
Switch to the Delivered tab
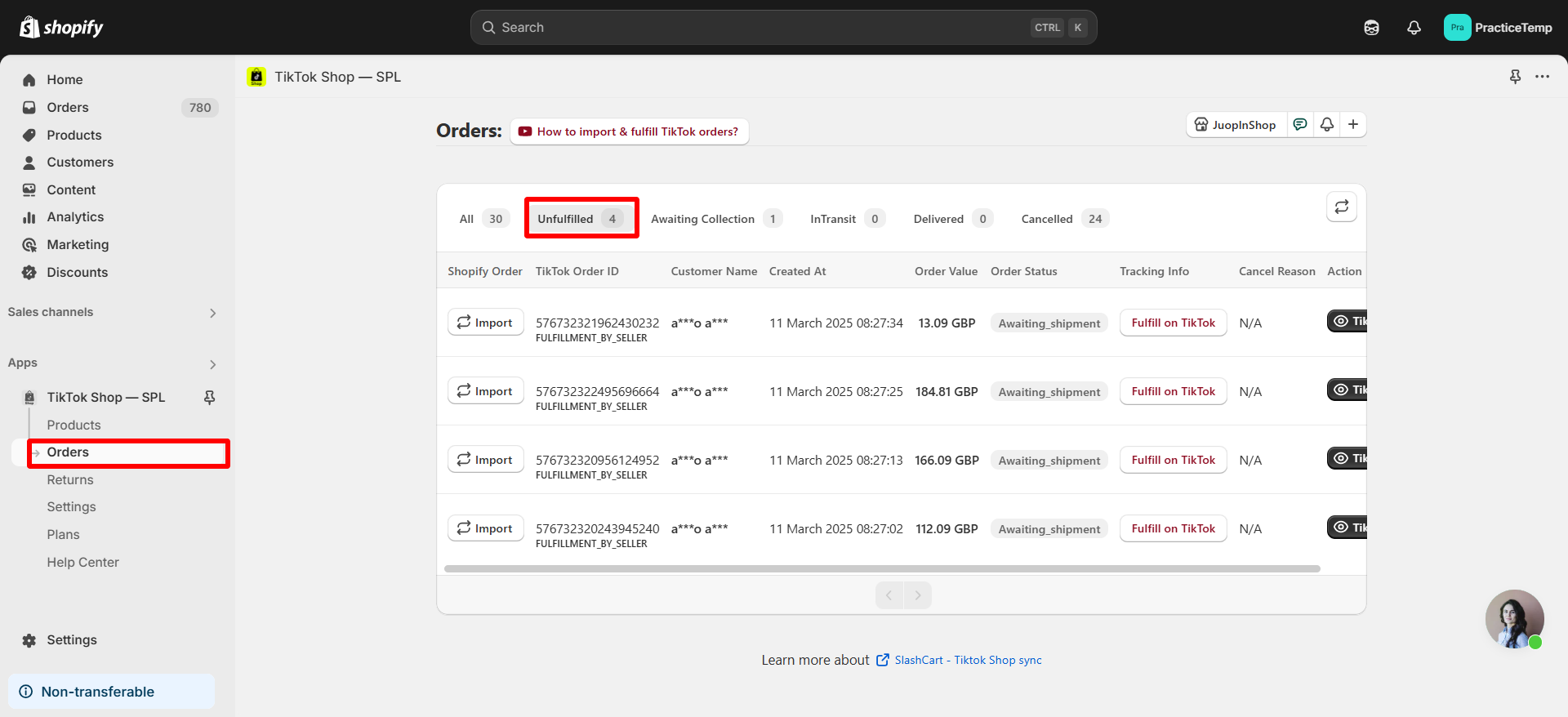pyautogui.click(x=952, y=219)
